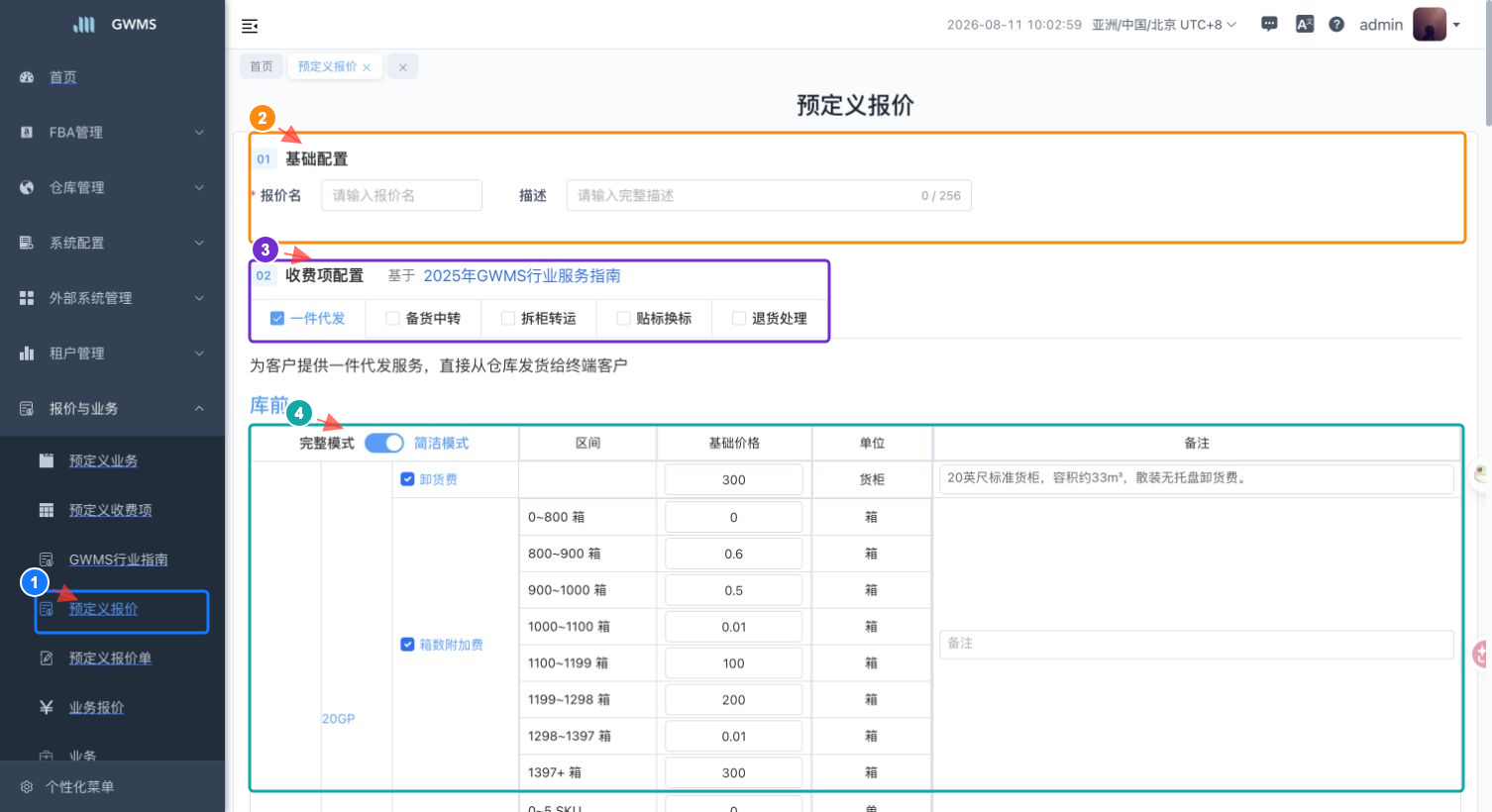The image size is (1492, 812).
Task: Click the 预定义收费项 table icon
Action: (46, 510)
